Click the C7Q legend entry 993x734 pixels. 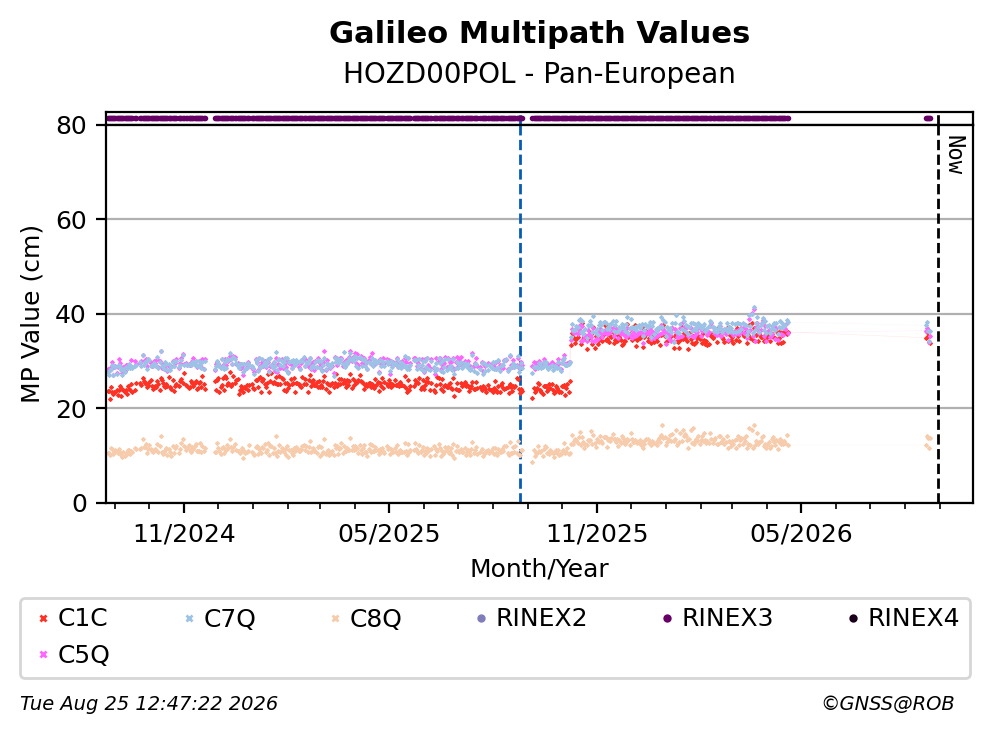click(x=220, y=617)
